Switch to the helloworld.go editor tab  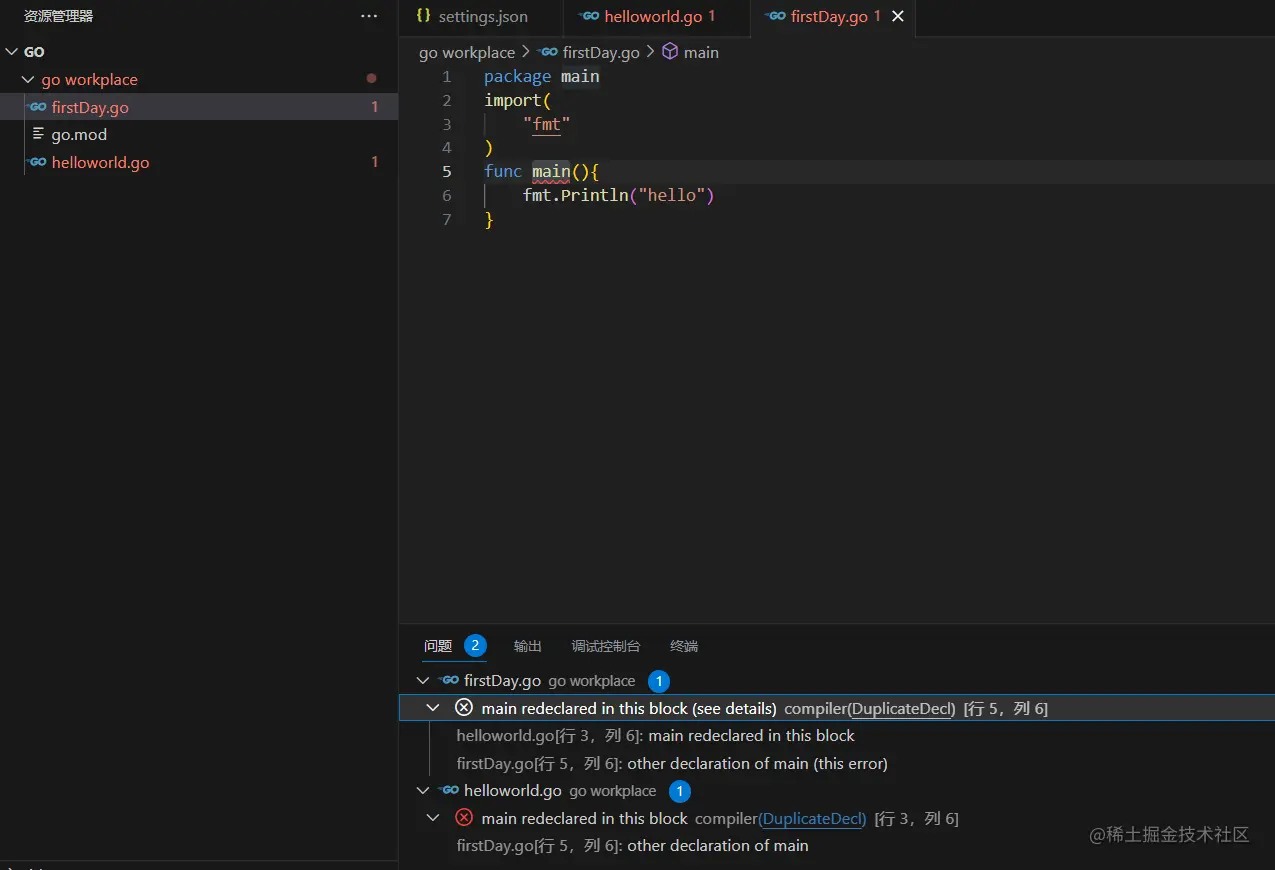click(656, 17)
